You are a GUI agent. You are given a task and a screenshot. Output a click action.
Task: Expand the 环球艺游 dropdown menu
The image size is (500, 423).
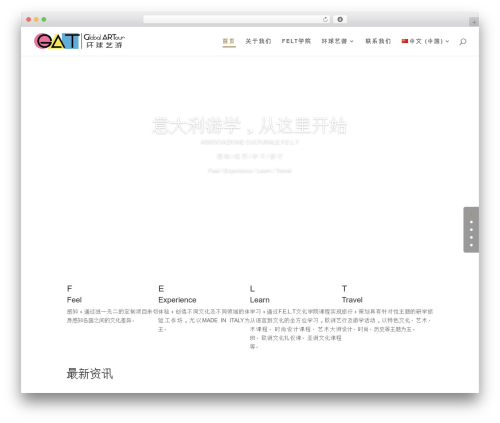pyautogui.click(x=337, y=41)
